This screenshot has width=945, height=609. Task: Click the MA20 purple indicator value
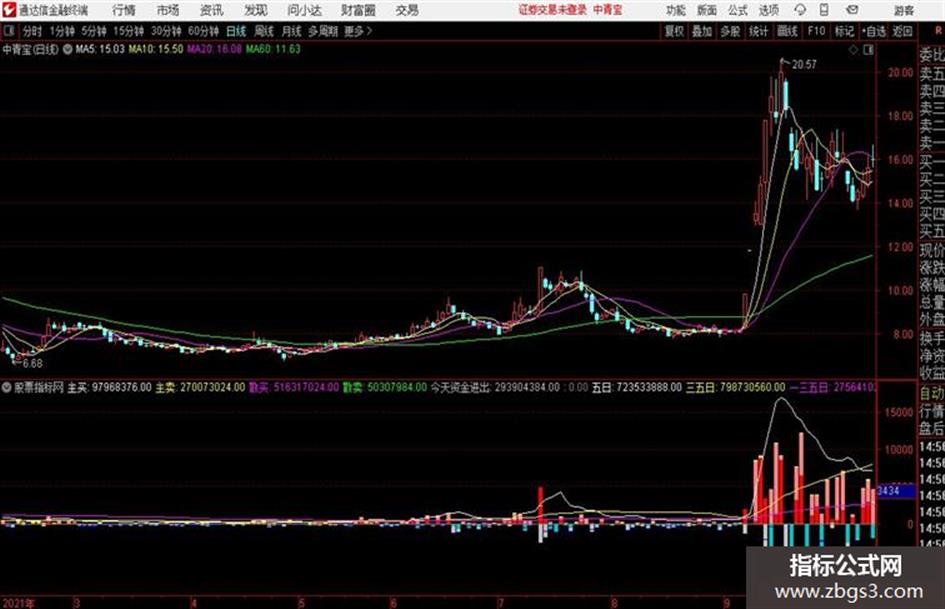tap(215, 49)
